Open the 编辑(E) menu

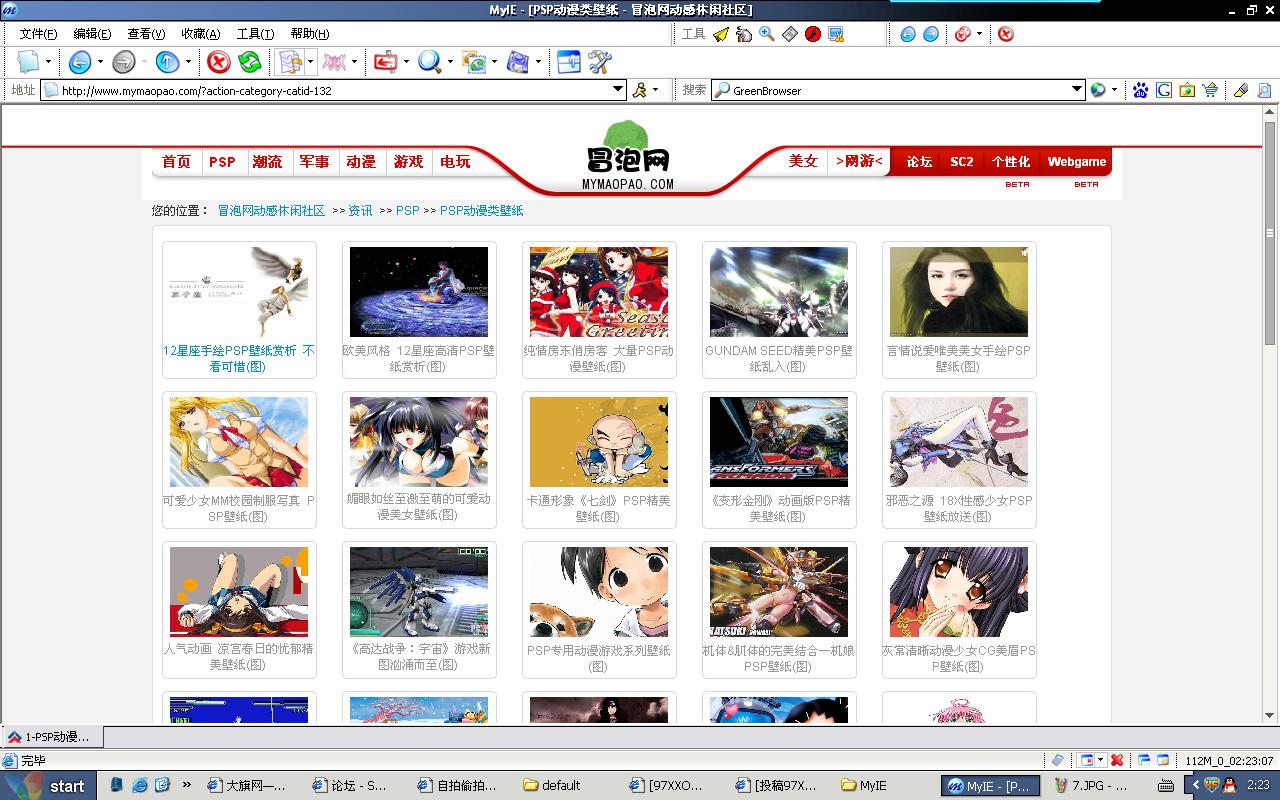click(92, 34)
